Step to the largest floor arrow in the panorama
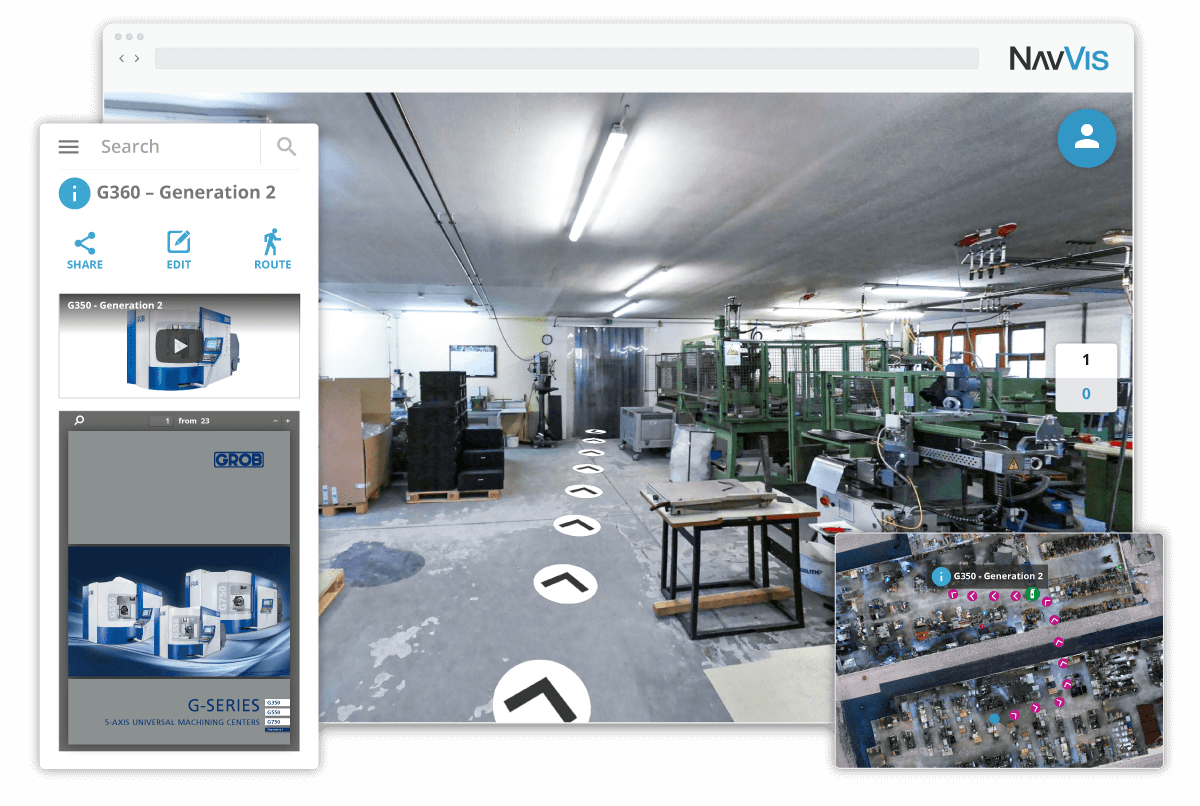 [541, 692]
